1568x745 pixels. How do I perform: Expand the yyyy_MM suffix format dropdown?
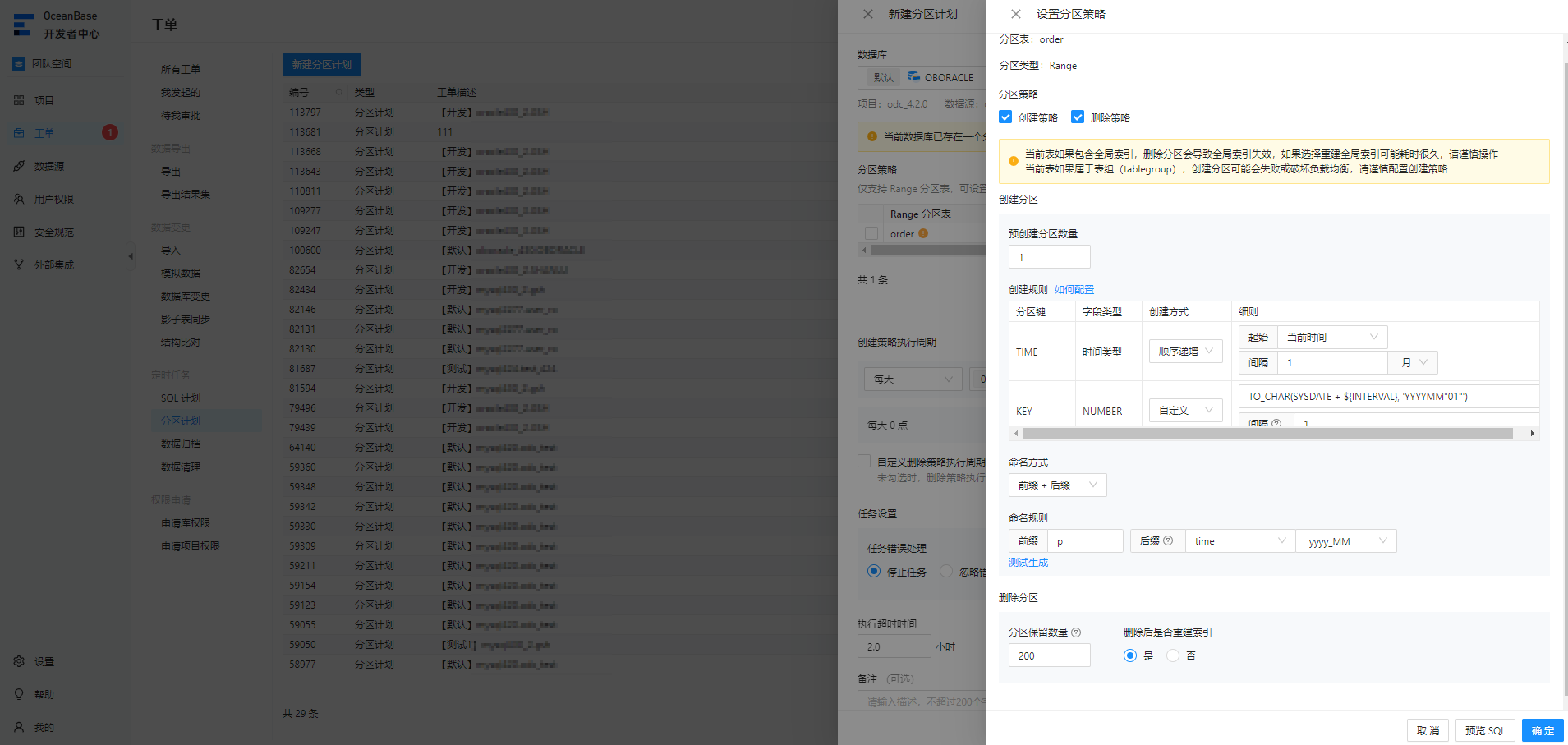pyautogui.click(x=1346, y=541)
